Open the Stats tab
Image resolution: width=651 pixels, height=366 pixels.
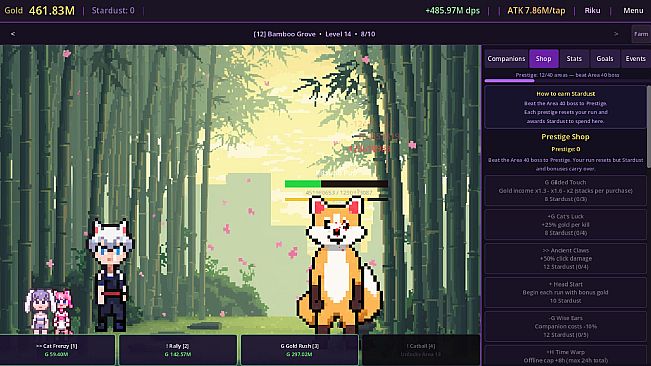pyautogui.click(x=574, y=59)
